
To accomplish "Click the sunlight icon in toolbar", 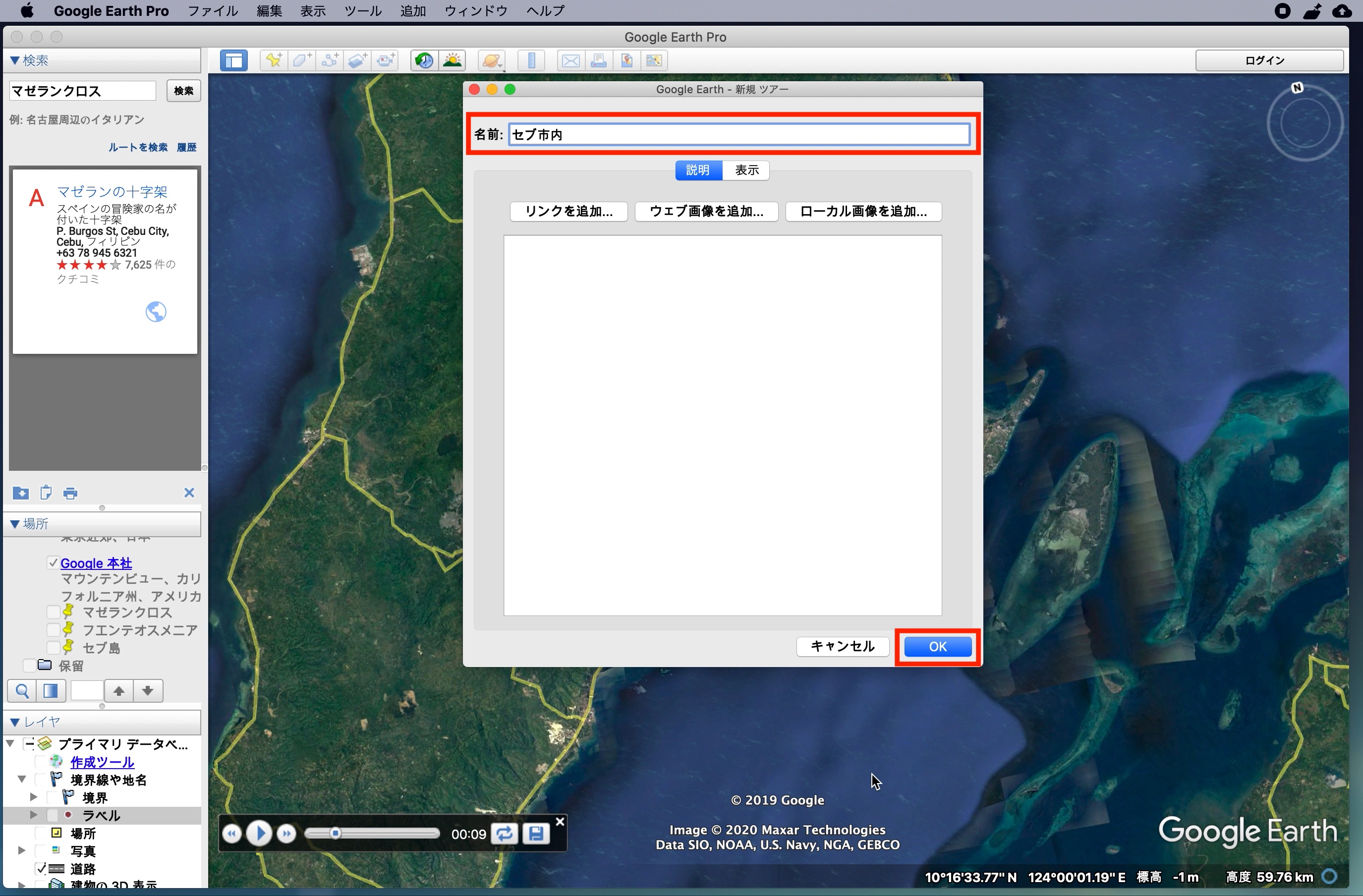I will pos(453,60).
